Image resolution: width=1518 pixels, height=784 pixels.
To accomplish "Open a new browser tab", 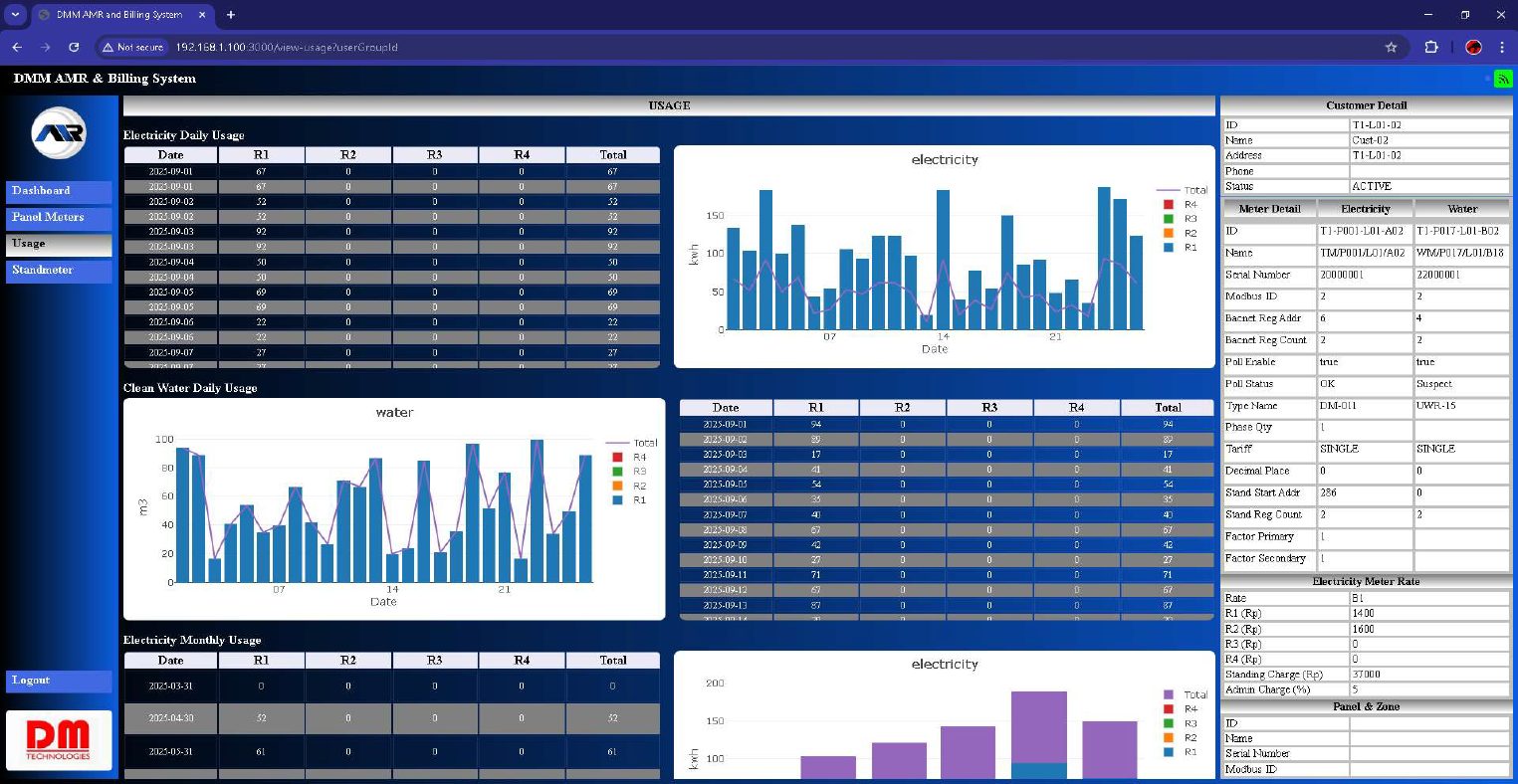I will (231, 15).
